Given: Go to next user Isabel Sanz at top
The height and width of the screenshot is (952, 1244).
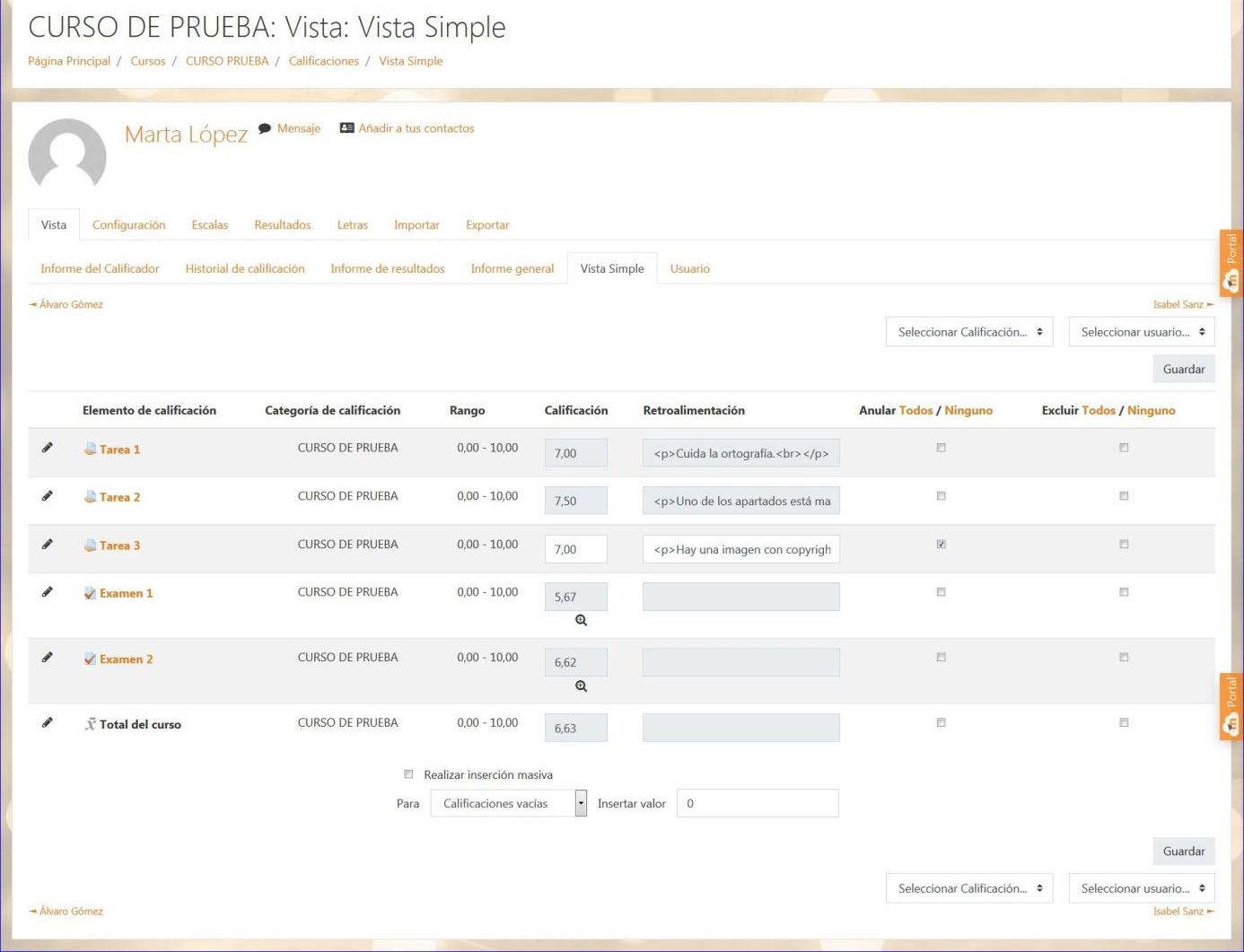Looking at the screenshot, I should [x=1182, y=305].
